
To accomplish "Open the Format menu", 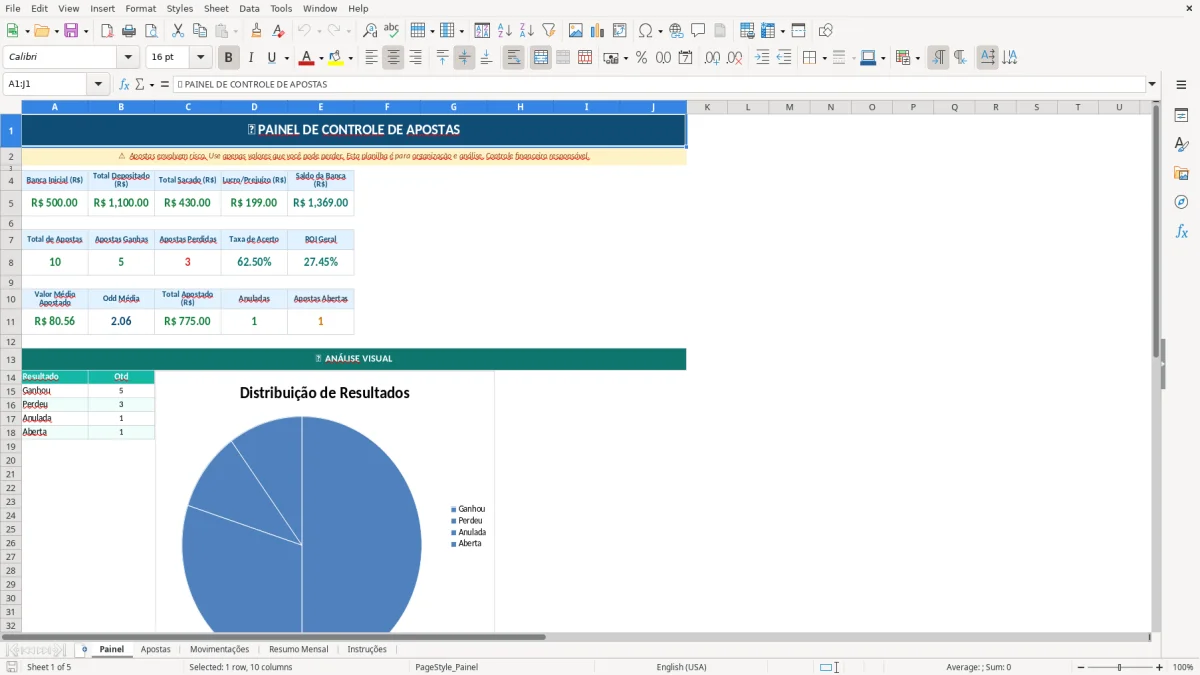I will click(x=140, y=8).
